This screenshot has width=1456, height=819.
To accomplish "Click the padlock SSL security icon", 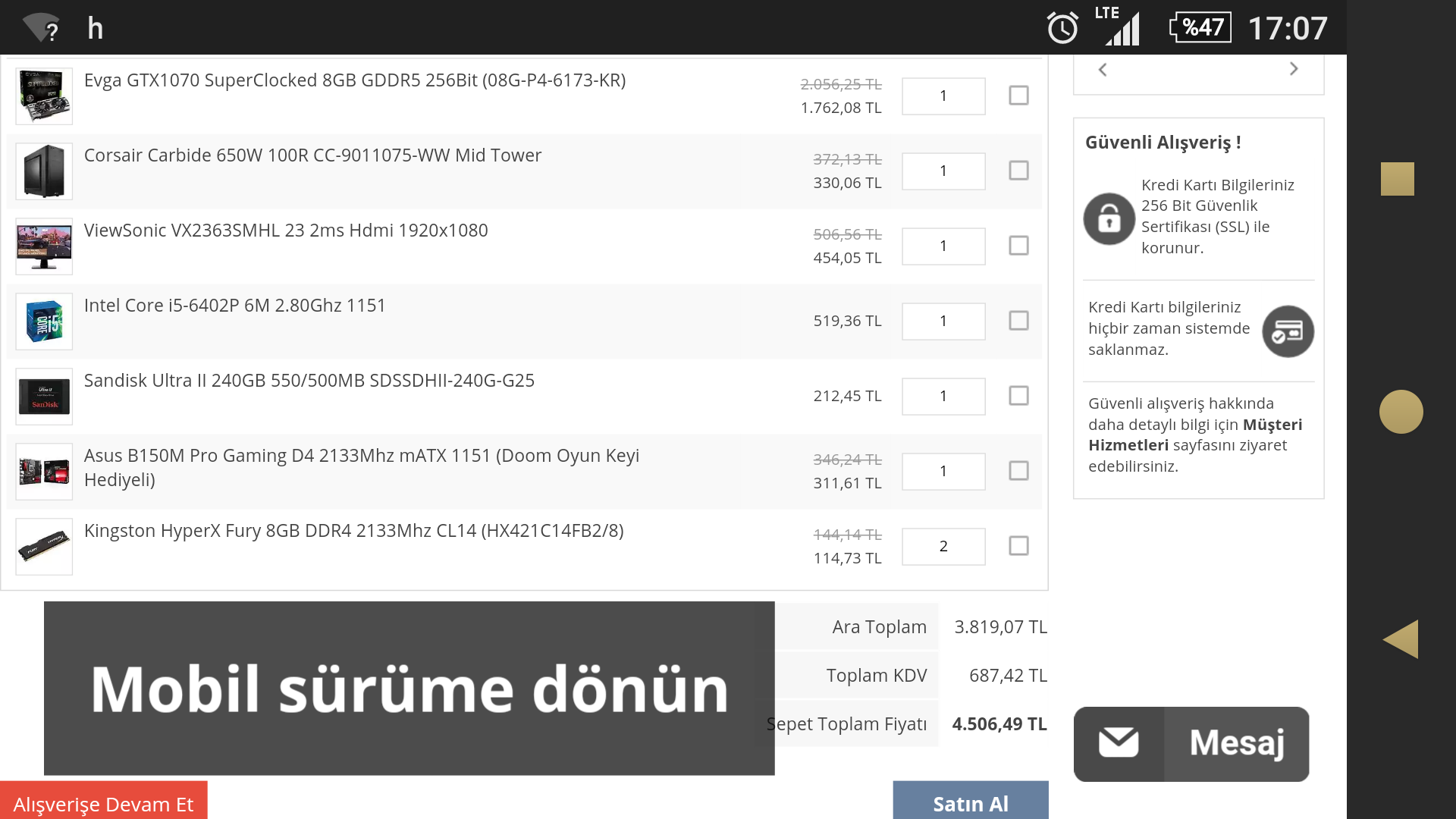I will (1109, 218).
